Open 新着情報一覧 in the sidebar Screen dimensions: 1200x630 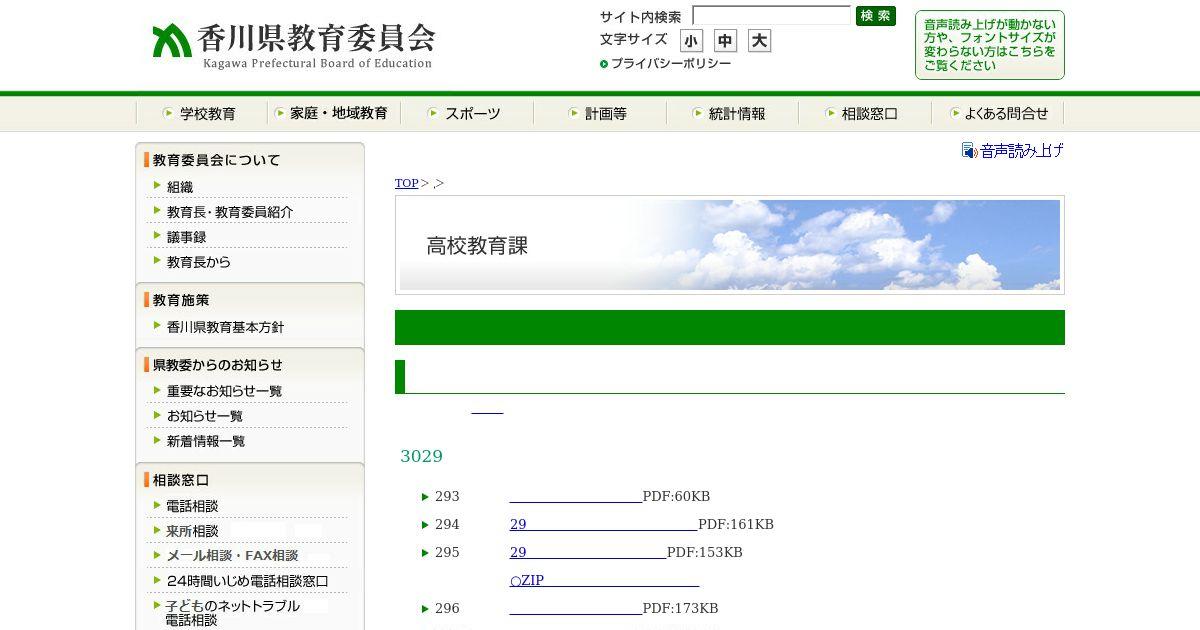tap(205, 441)
